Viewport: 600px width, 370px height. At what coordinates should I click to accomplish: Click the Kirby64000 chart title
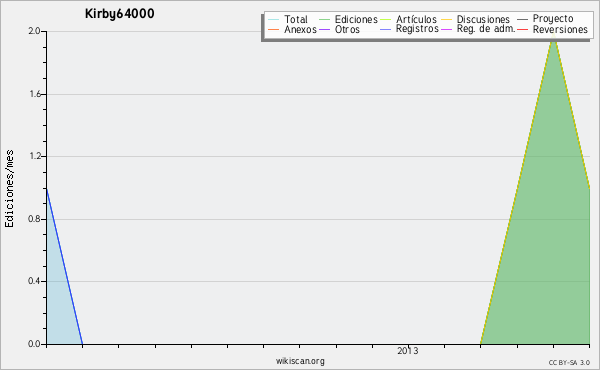pyautogui.click(x=119, y=13)
